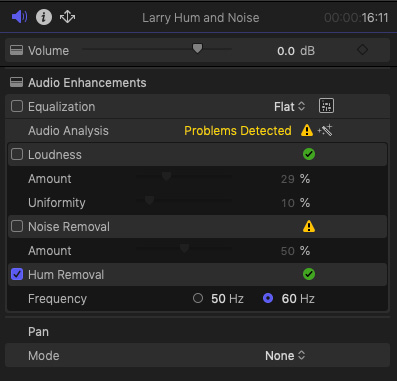Click the Volume slider handle
Image resolution: width=397 pixels, height=381 pixels.
pos(197,49)
